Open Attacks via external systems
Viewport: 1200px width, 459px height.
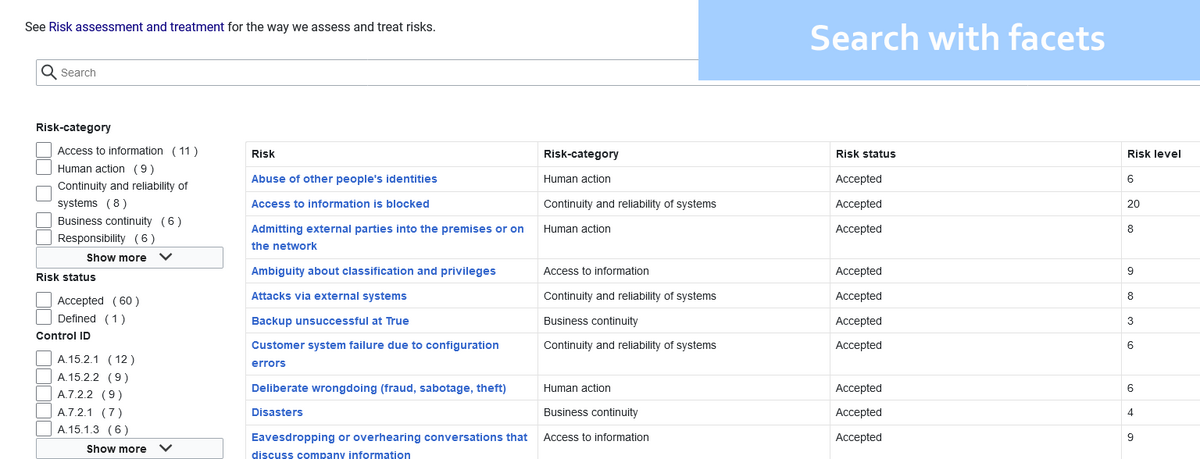click(x=329, y=296)
